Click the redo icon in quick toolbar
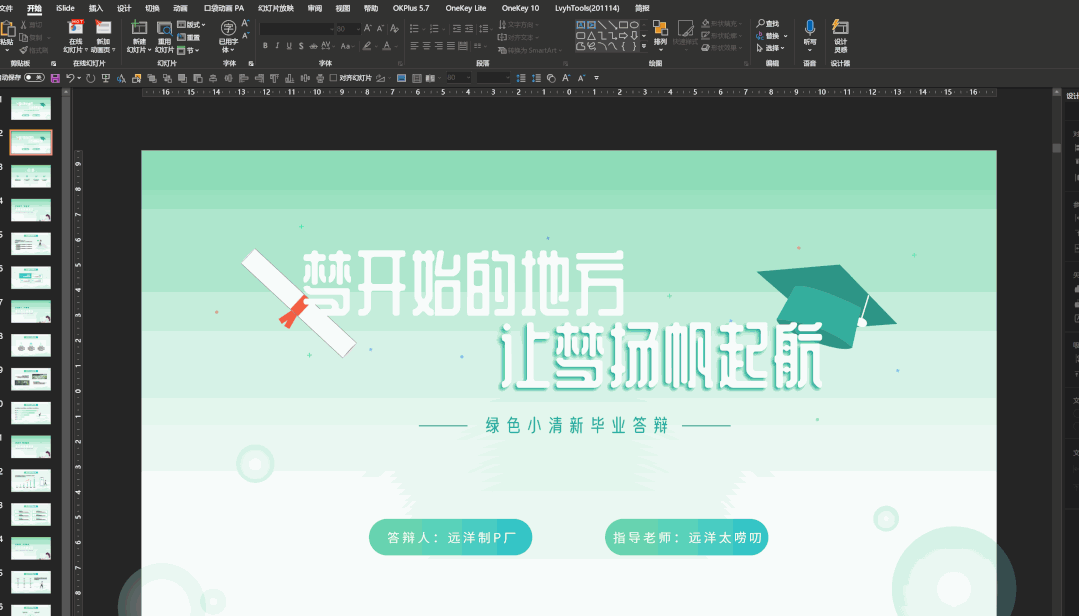Image resolution: width=1079 pixels, height=616 pixels. point(90,78)
